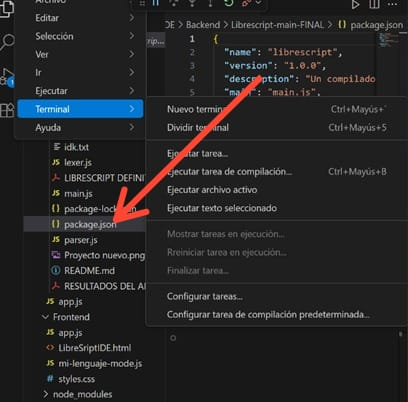408x402 pixels.
Task: Click the Backend breadcrumb segment
Action: pyautogui.click(x=203, y=25)
